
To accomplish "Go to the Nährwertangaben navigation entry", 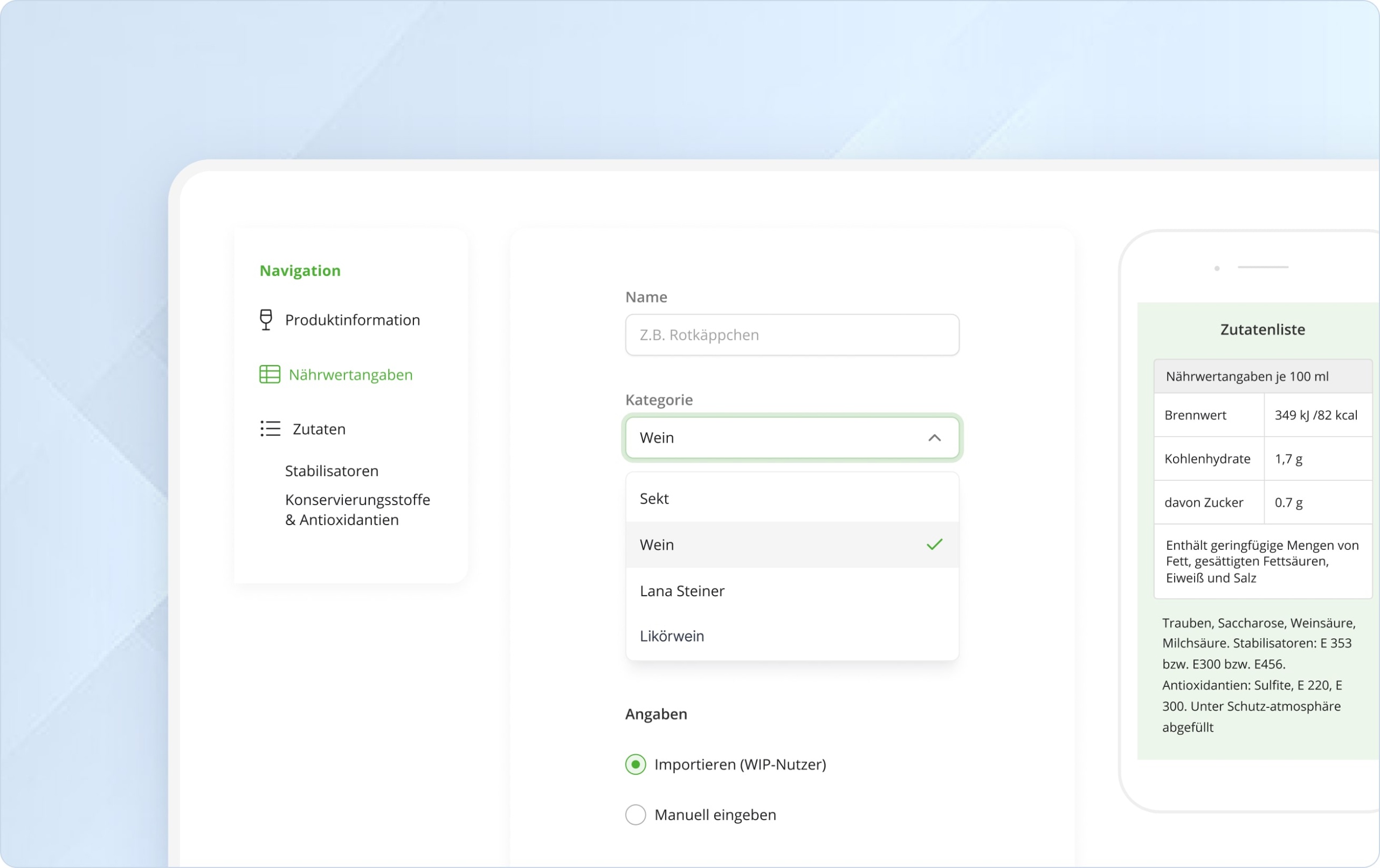I will [x=336, y=374].
